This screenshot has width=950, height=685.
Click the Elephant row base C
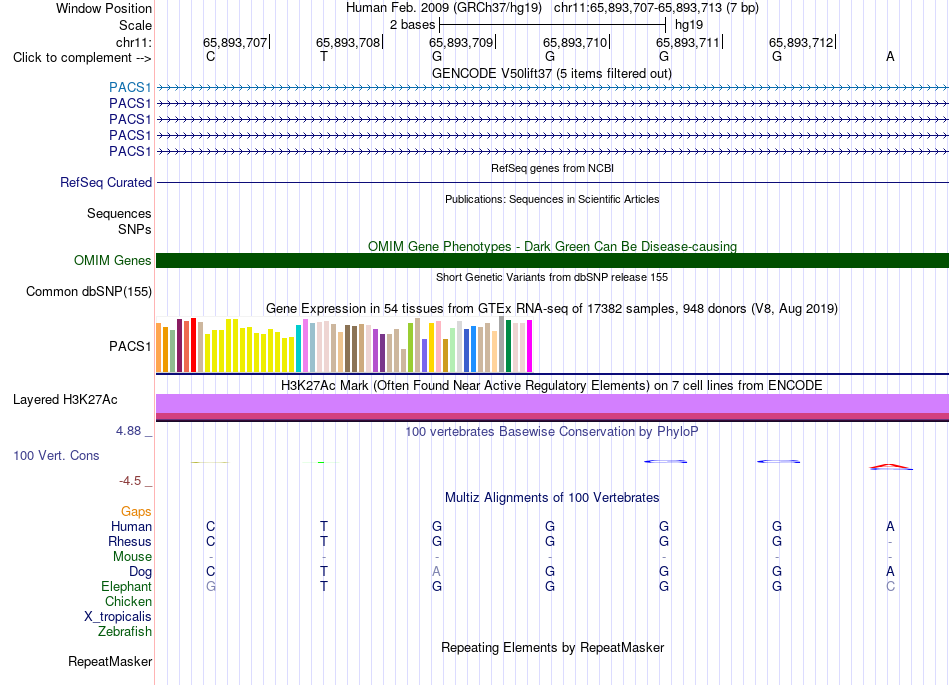[x=890, y=586]
